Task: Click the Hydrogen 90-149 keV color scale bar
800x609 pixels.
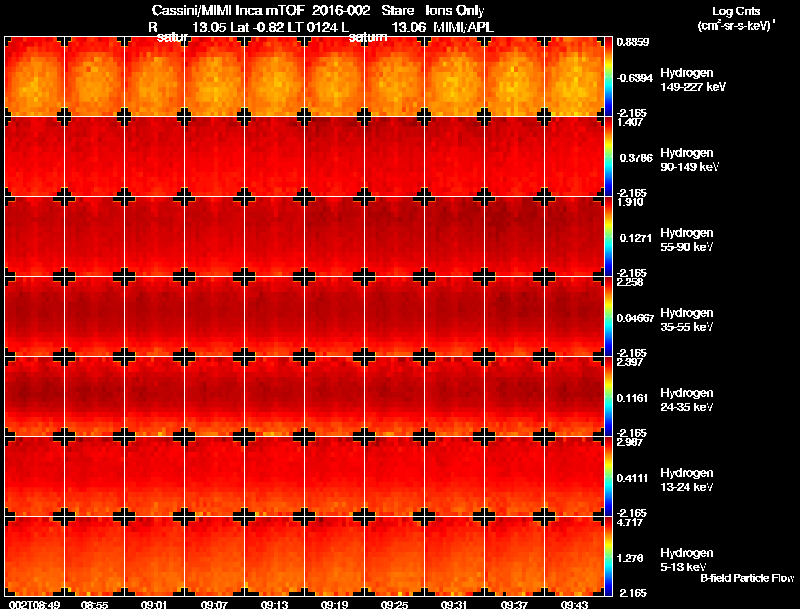Action: tap(608, 157)
